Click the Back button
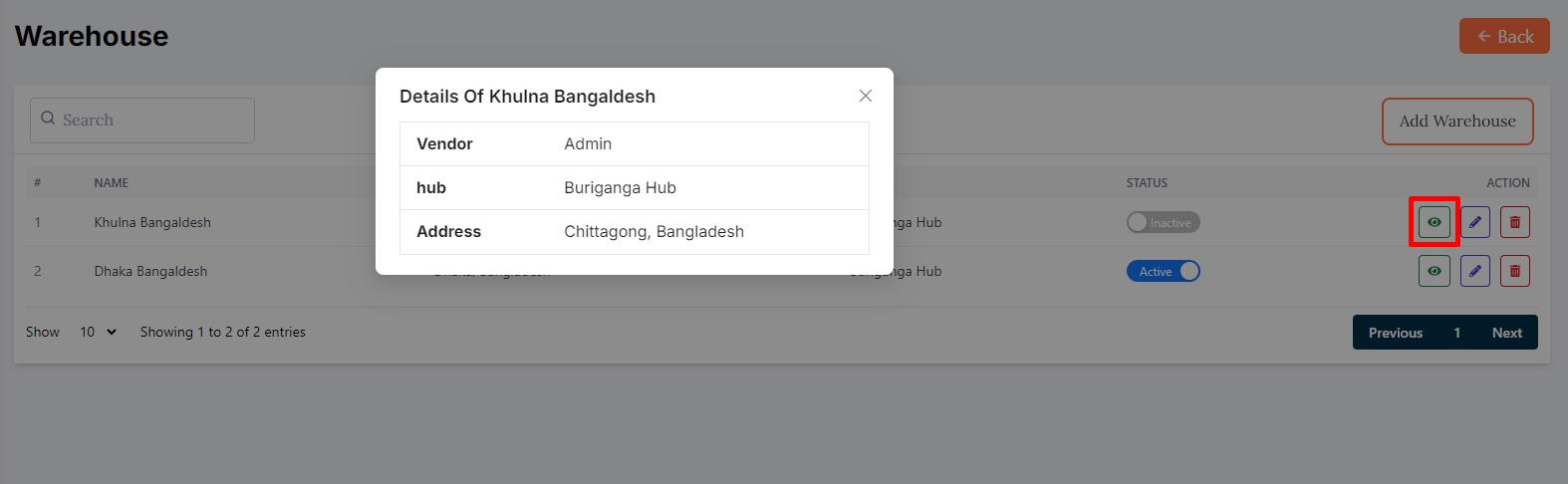 (x=1504, y=36)
